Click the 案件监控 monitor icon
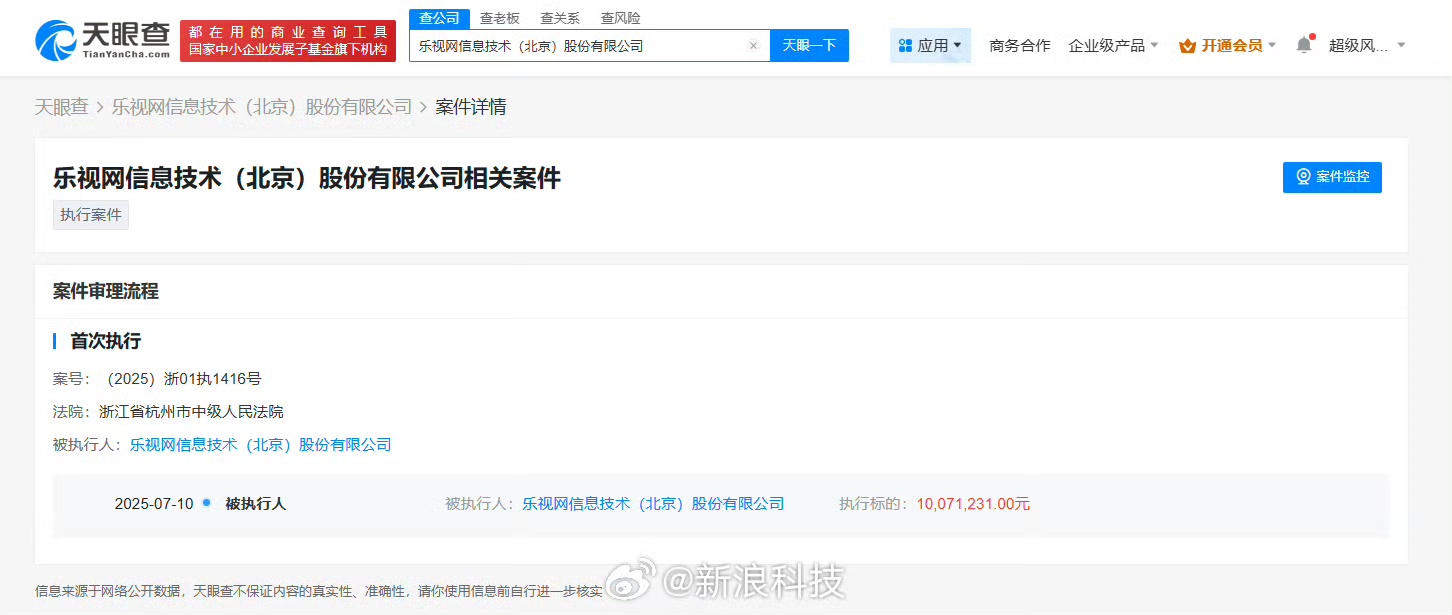Viewport: 1452px width, 615px height. coord(1304,177)
